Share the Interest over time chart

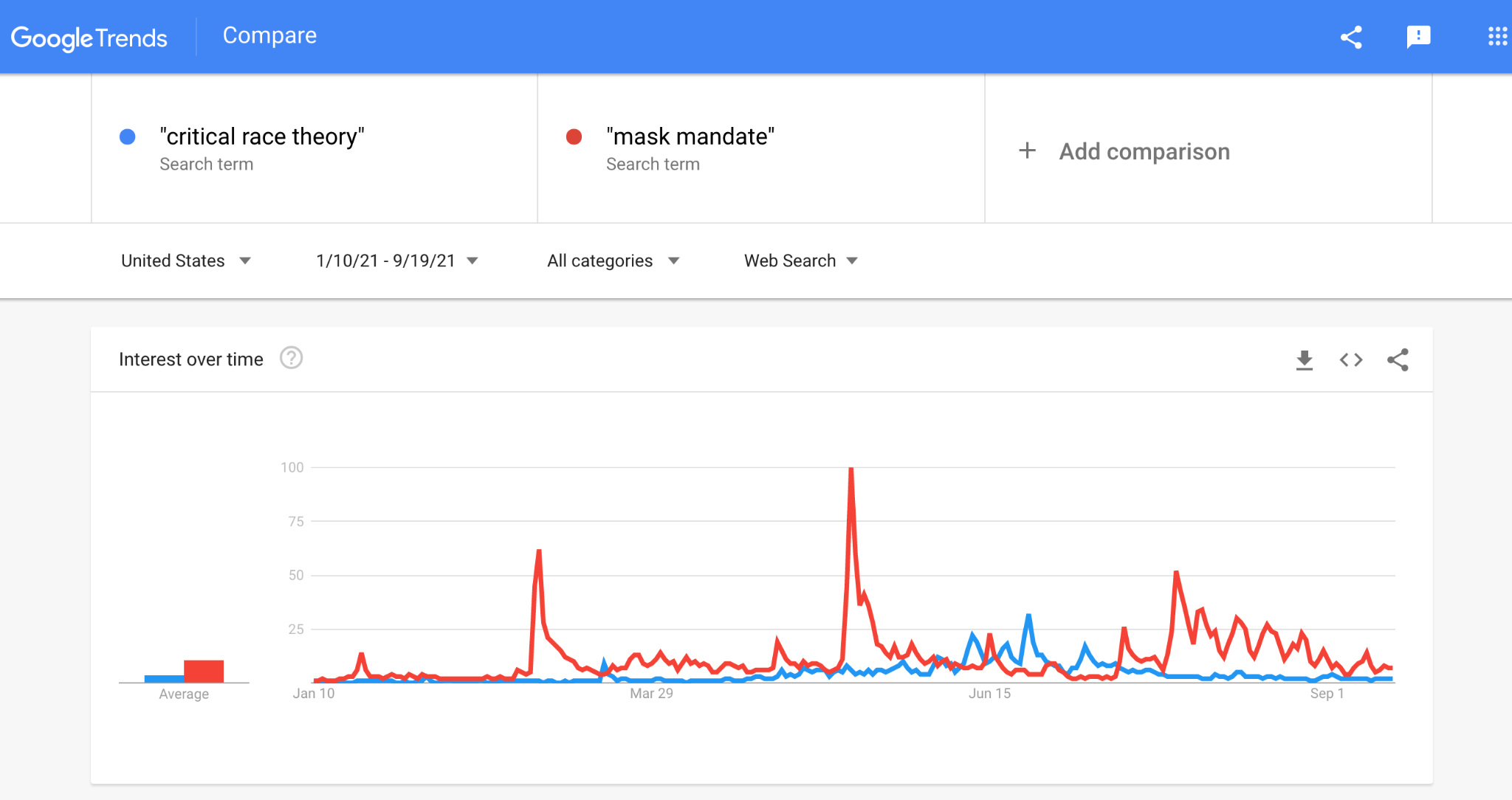point(1398,360)
